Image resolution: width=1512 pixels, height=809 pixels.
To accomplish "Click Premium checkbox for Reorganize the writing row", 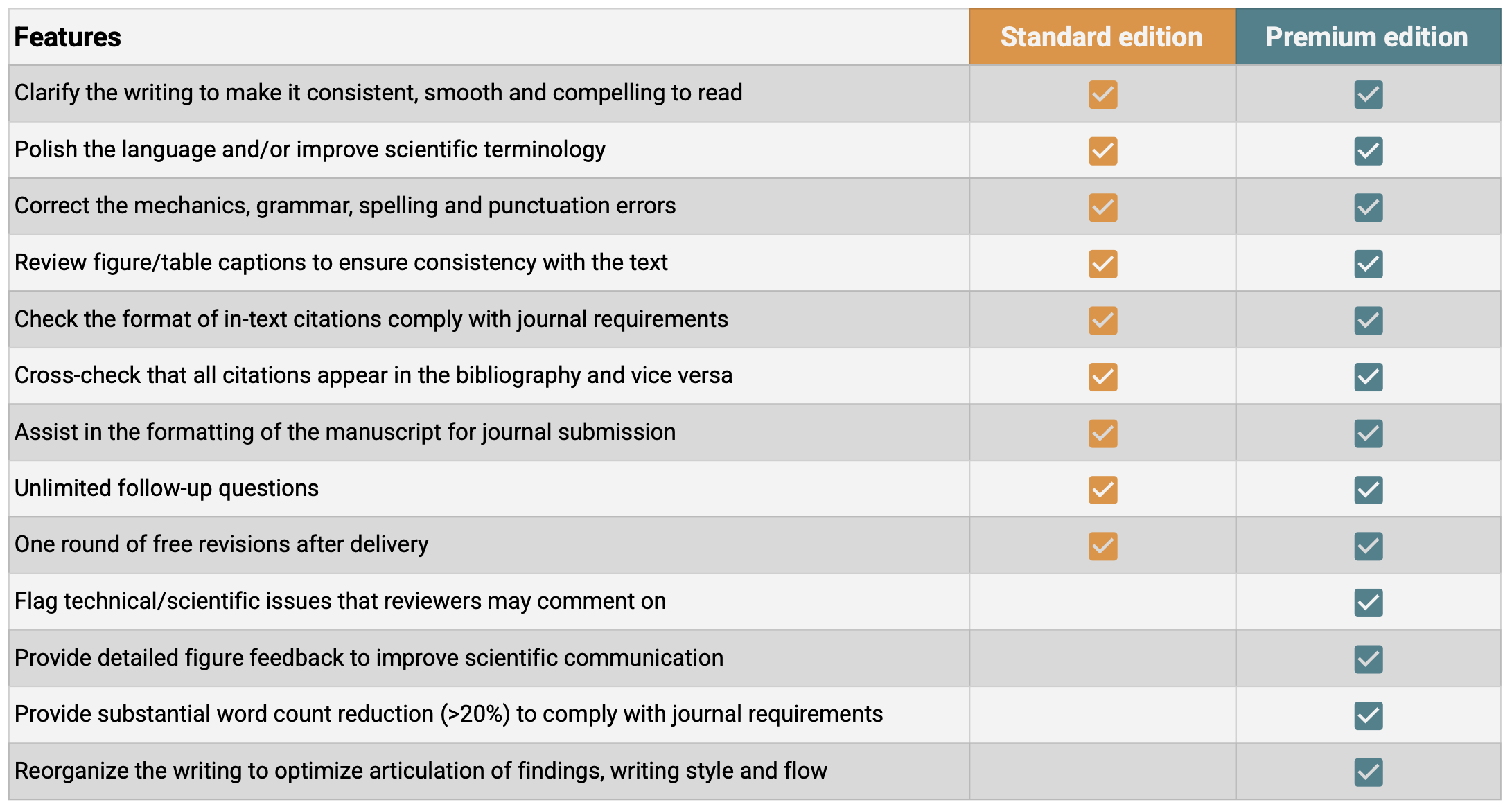I will tap(1368, 772).
